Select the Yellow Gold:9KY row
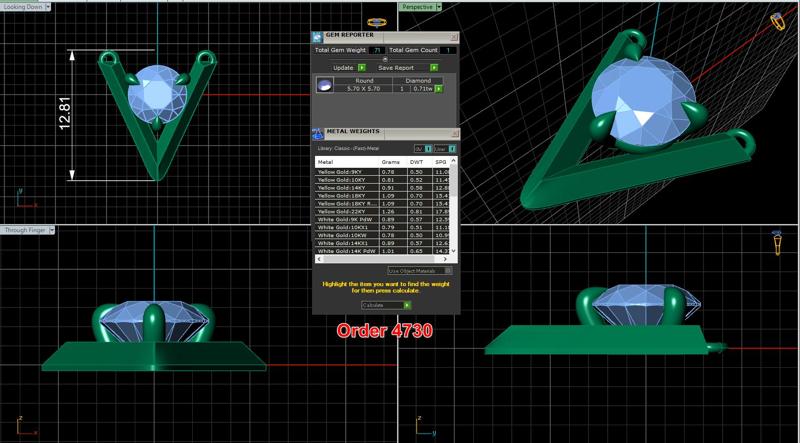Image resolution: width=800 pixels, height=443 pixels. click(382, 172)
